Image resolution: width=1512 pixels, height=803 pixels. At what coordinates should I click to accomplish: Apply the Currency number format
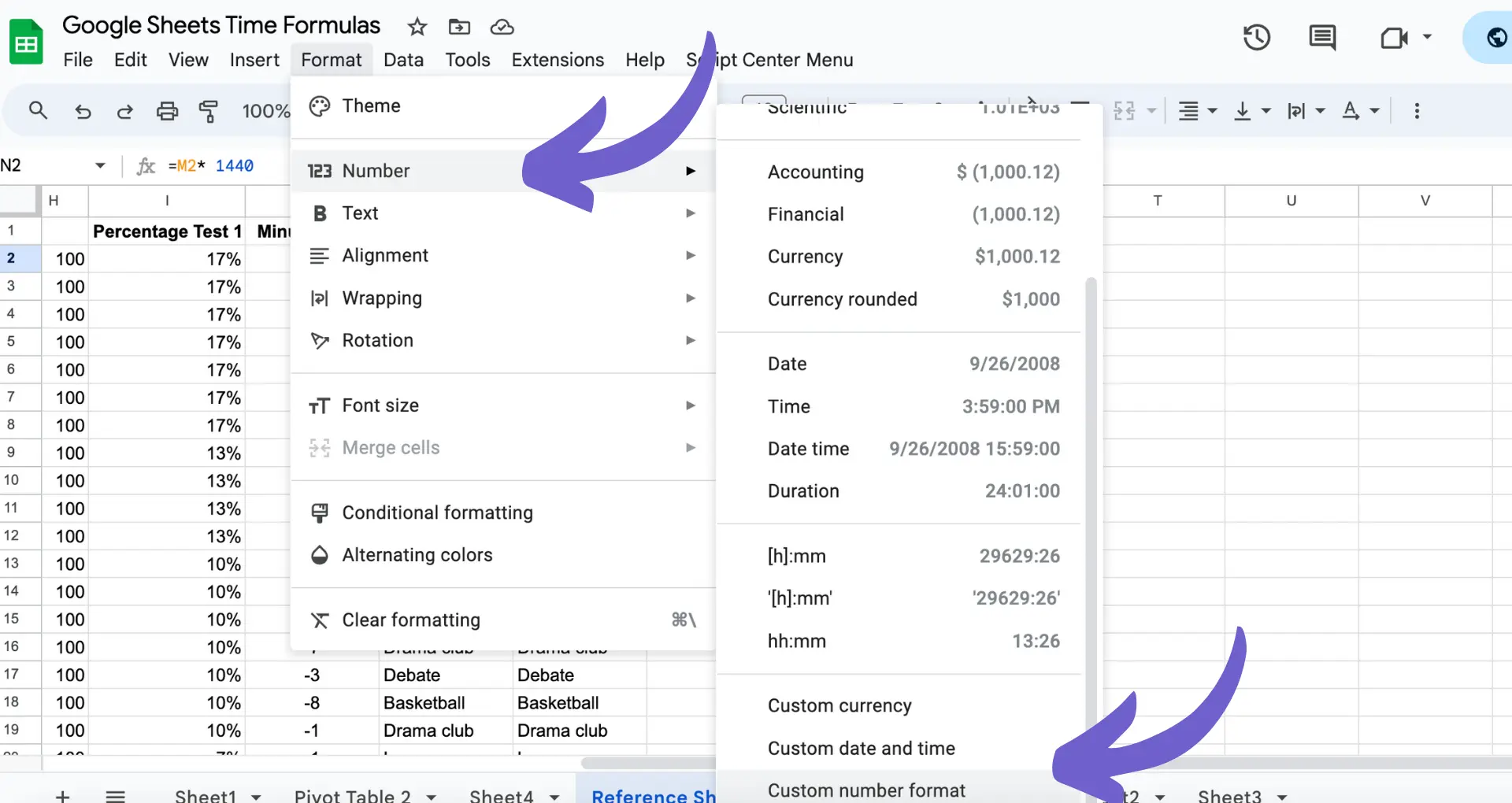[901, 257]
